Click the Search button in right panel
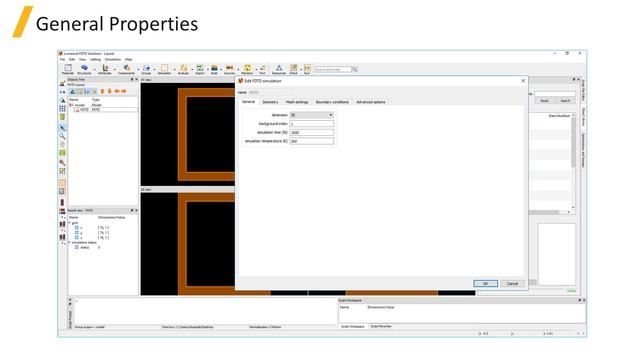Screen dimensions: 640x360 (x=565, y=100)
